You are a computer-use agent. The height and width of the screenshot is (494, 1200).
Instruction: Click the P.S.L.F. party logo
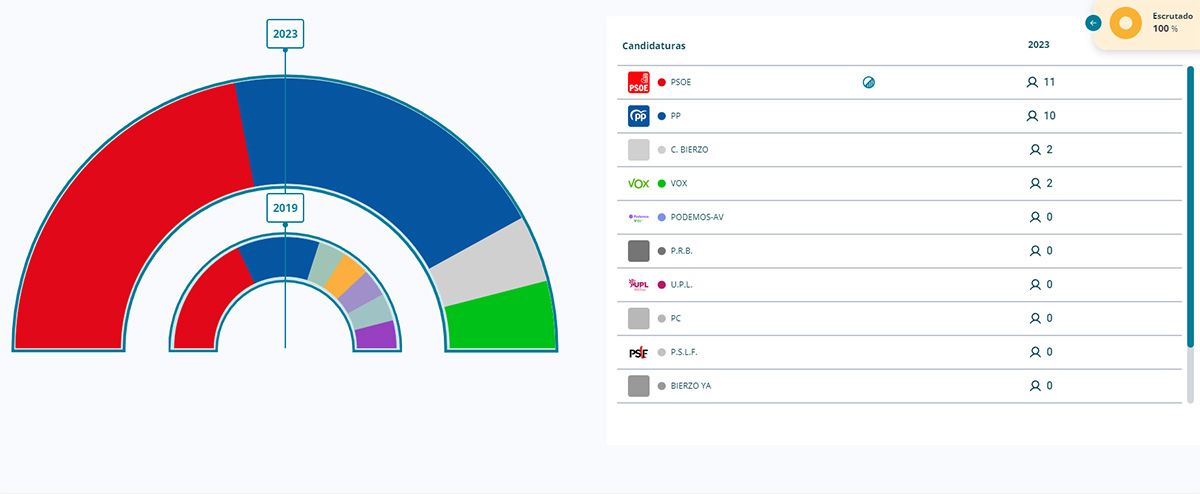click(x=638, y=352)
